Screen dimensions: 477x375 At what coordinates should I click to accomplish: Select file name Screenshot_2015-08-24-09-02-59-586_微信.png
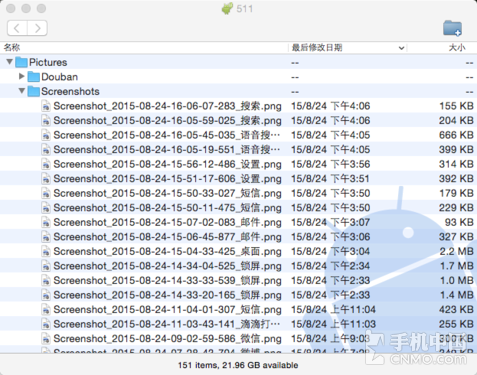[x=167, y=339]
